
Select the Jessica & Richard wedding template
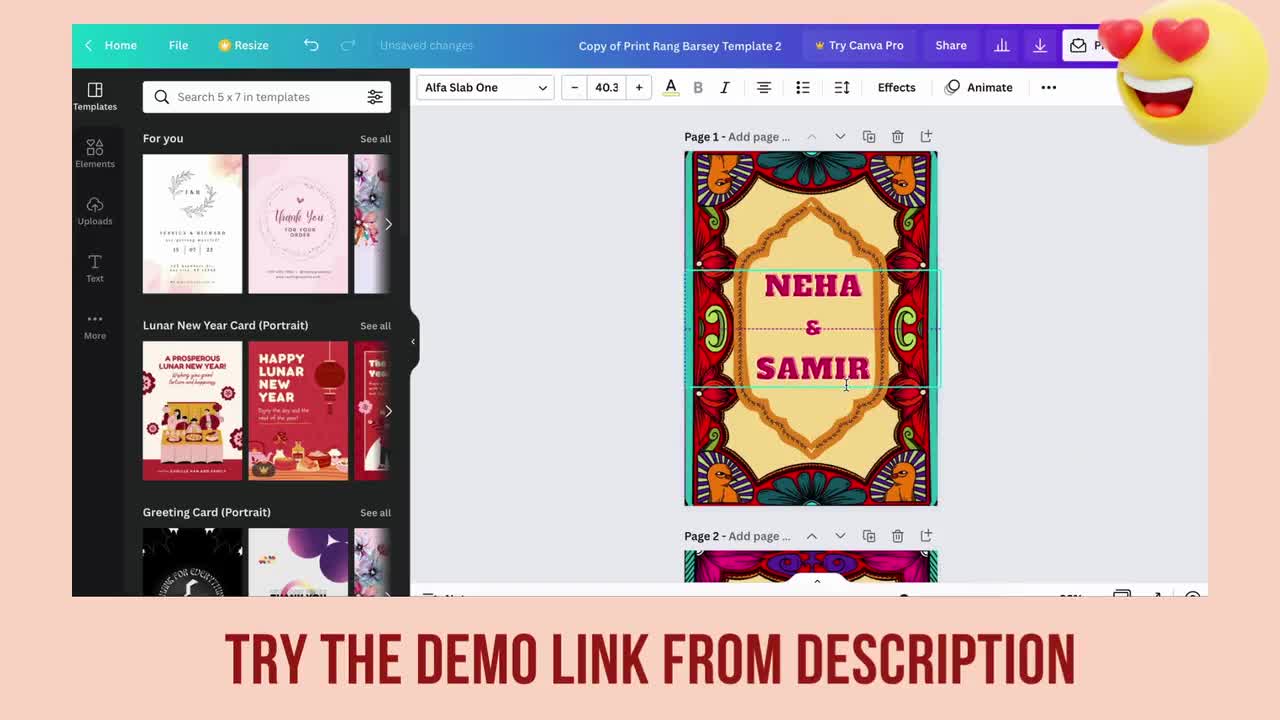coord(192,224)
